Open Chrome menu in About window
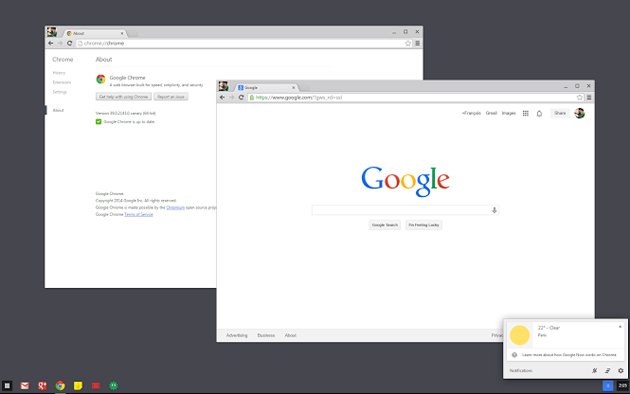The image size is (630, 394). click(x=417, y=43)
